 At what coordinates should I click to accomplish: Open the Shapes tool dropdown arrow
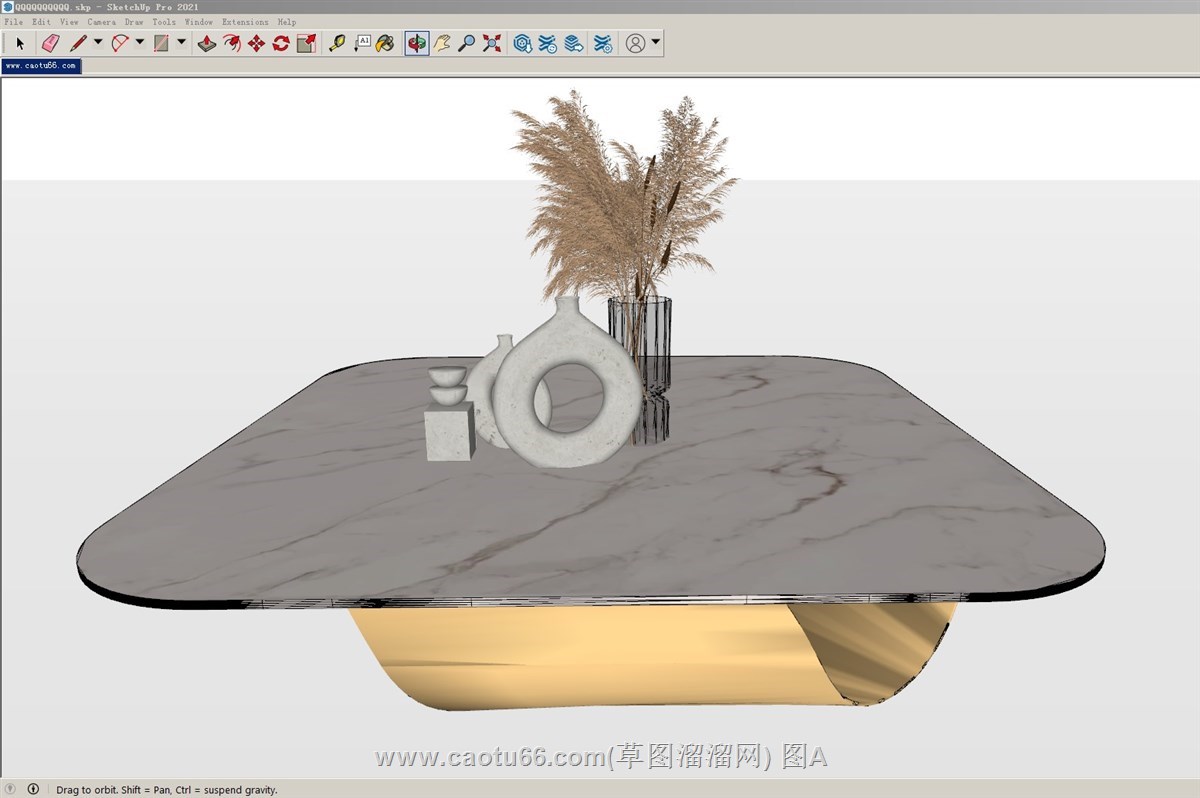181,42
